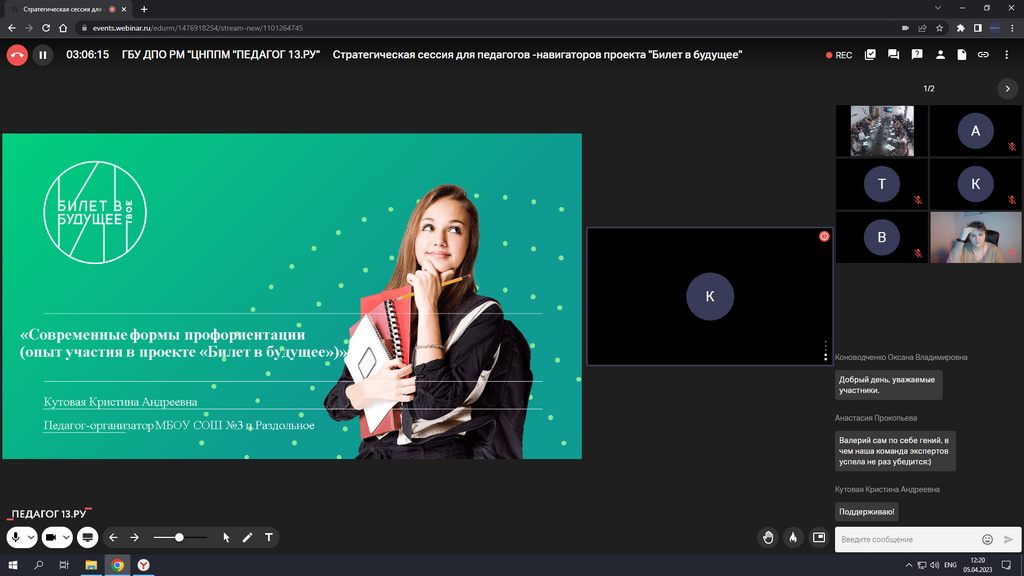
Task: Select participant tile with letter B
Action: pos(882,237)
